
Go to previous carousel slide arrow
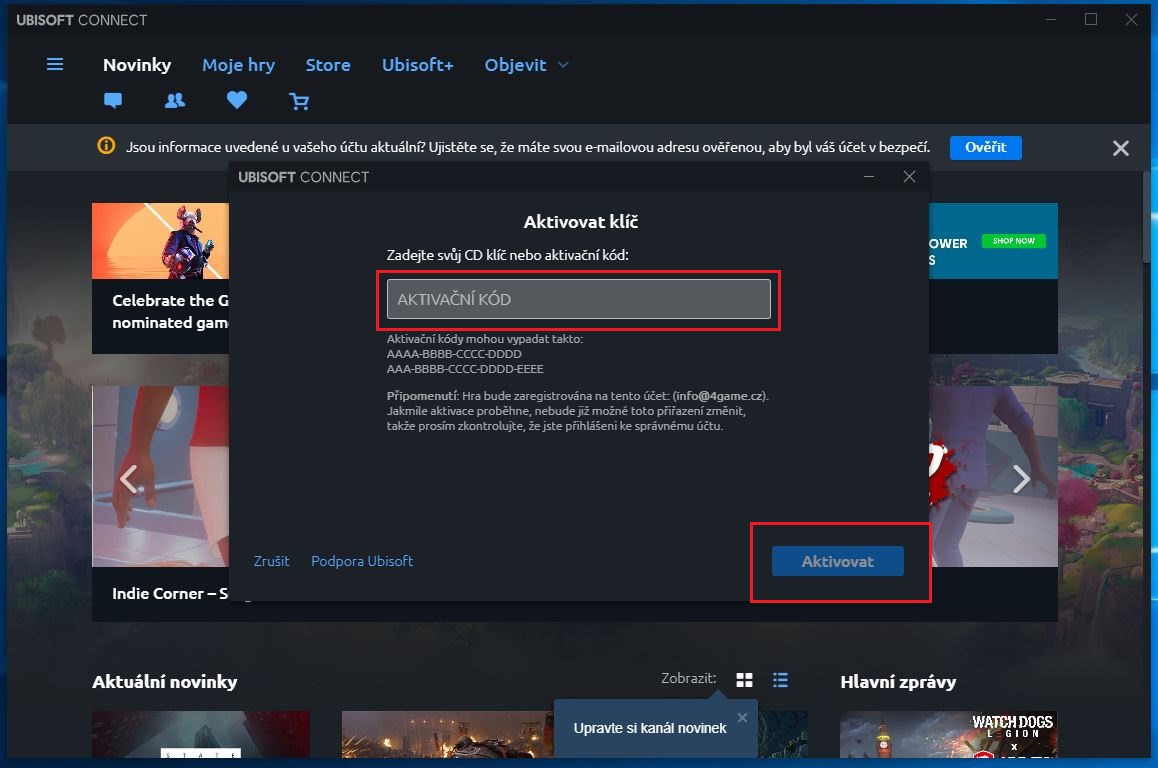pyautogui.click(x=129, y=479)
